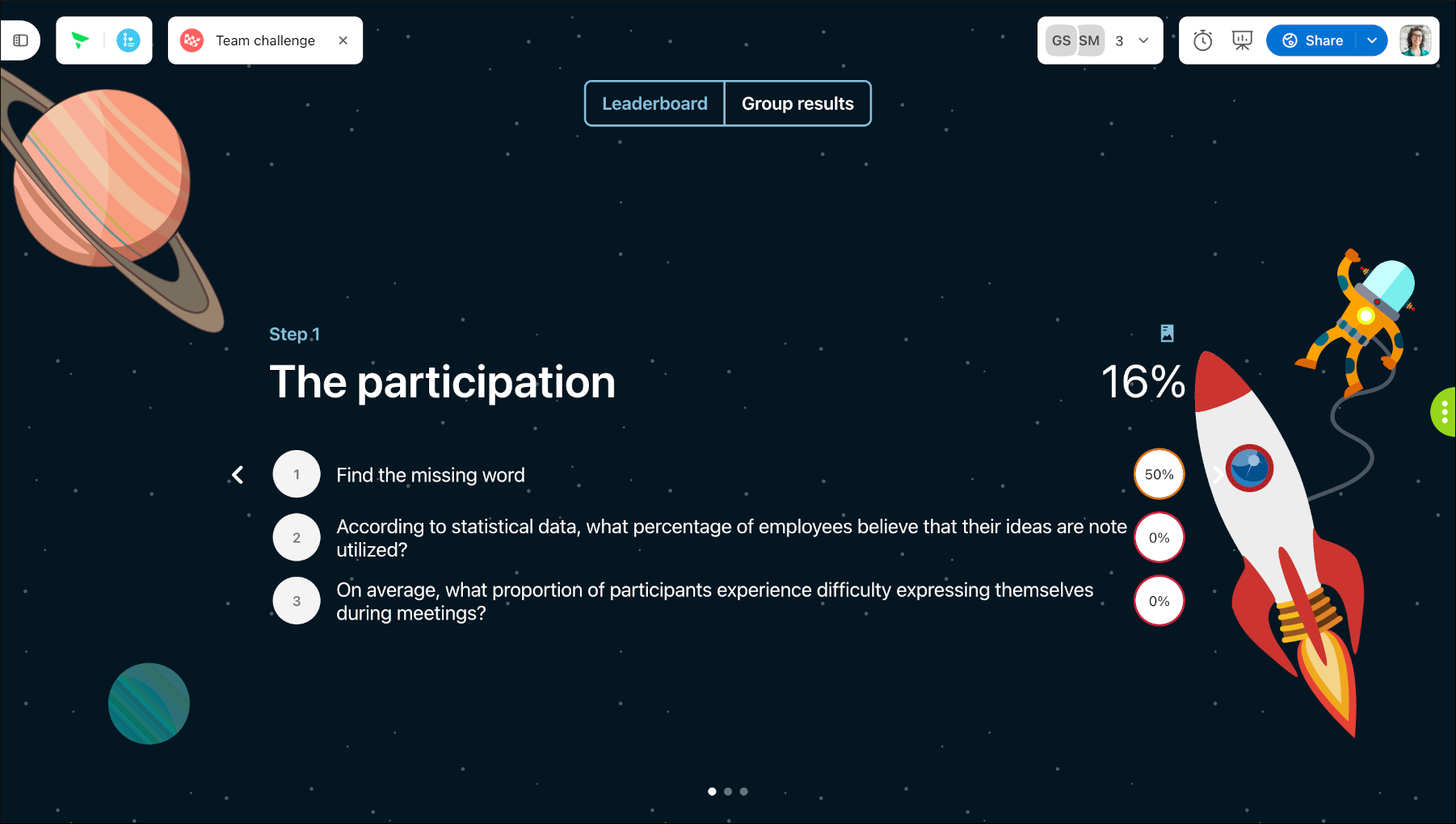Click the red Team challenge app icon
The image size is (1456, 824).
click(x=191, y=40)
